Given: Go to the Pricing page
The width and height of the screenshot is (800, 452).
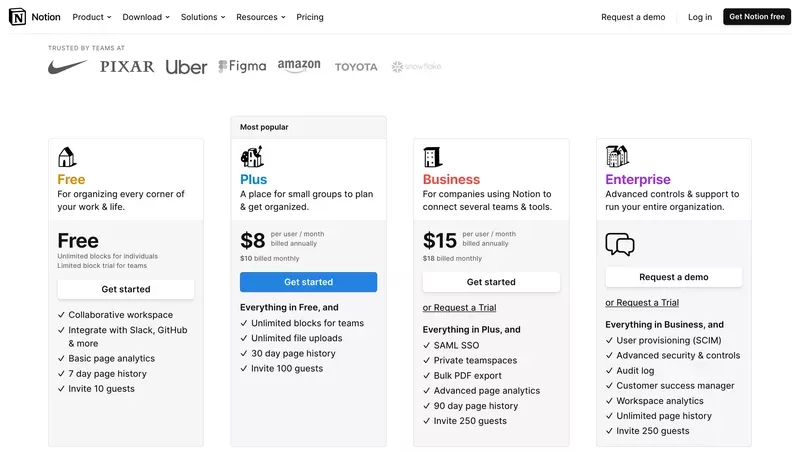Looking at the screenshot, I should pos(310,17).
